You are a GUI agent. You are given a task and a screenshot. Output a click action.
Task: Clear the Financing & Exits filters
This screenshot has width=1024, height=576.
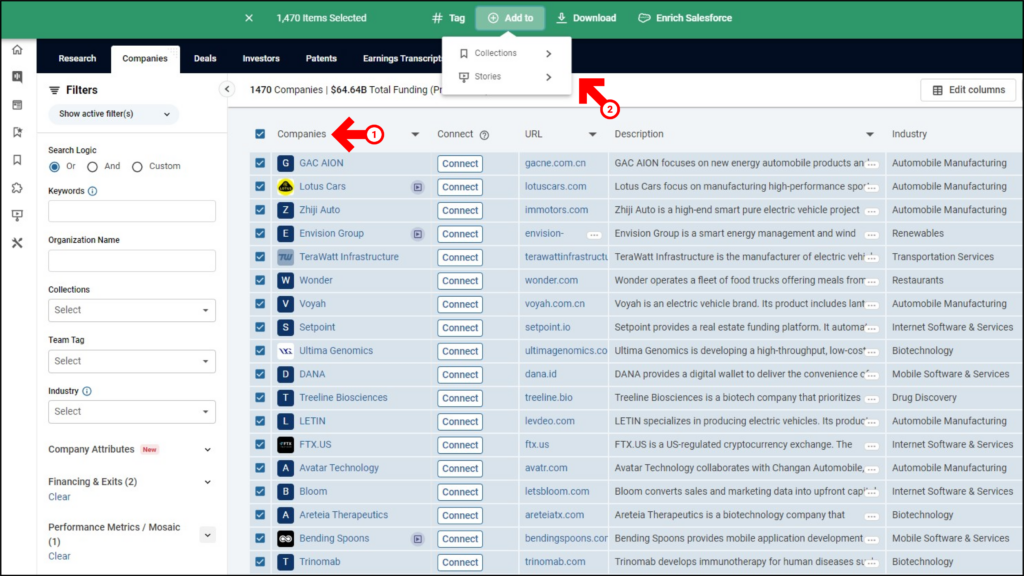tap(59, 497)
